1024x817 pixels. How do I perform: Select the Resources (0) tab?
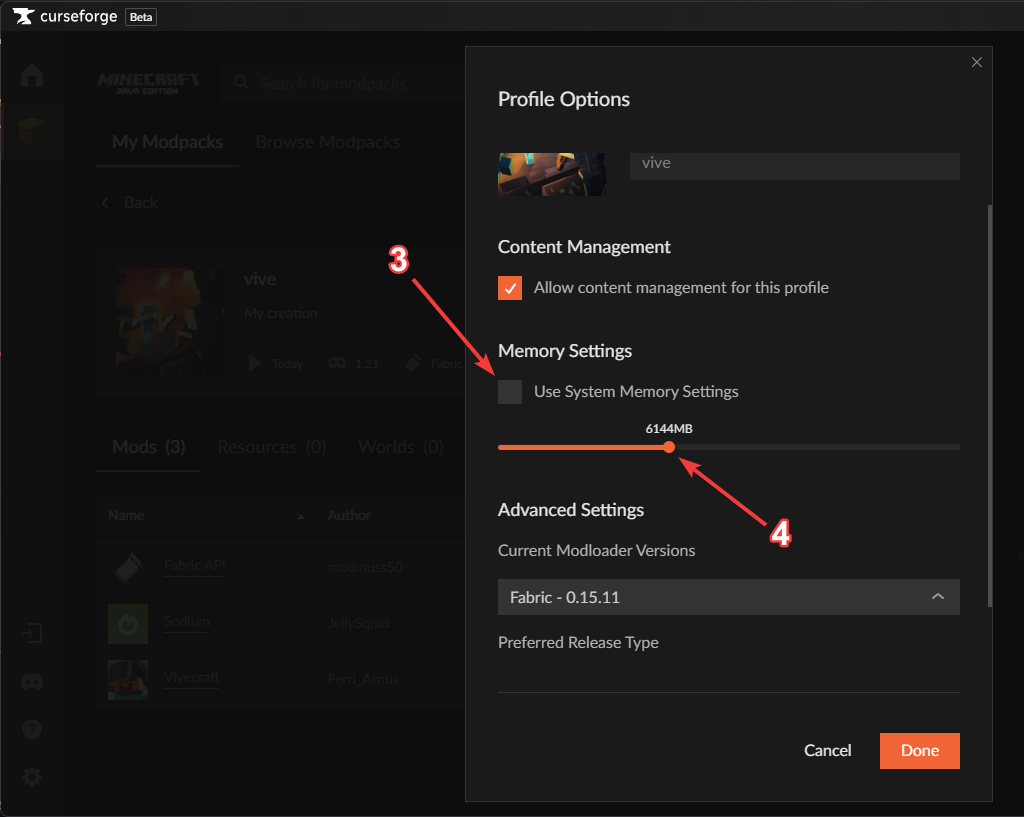pyautogui.click(x=272, y=447)
